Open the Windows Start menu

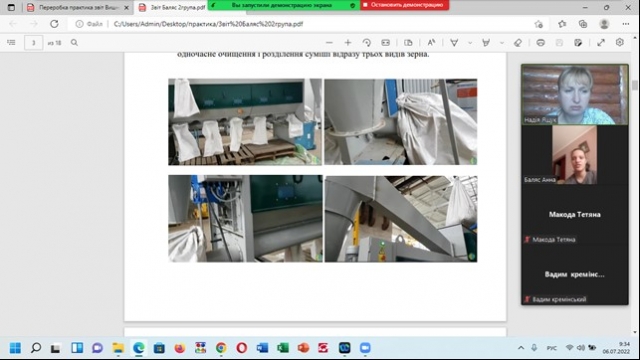click(15, 348)
